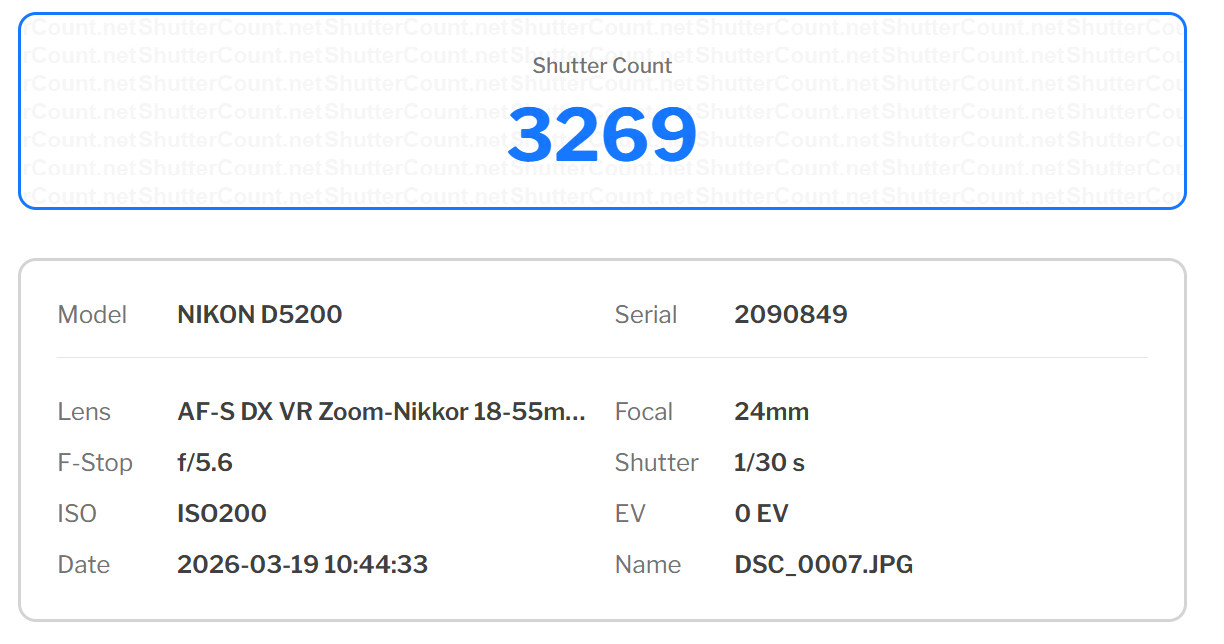
Task: Click the Shutter Count heading
Action: [x=602, y=66]
